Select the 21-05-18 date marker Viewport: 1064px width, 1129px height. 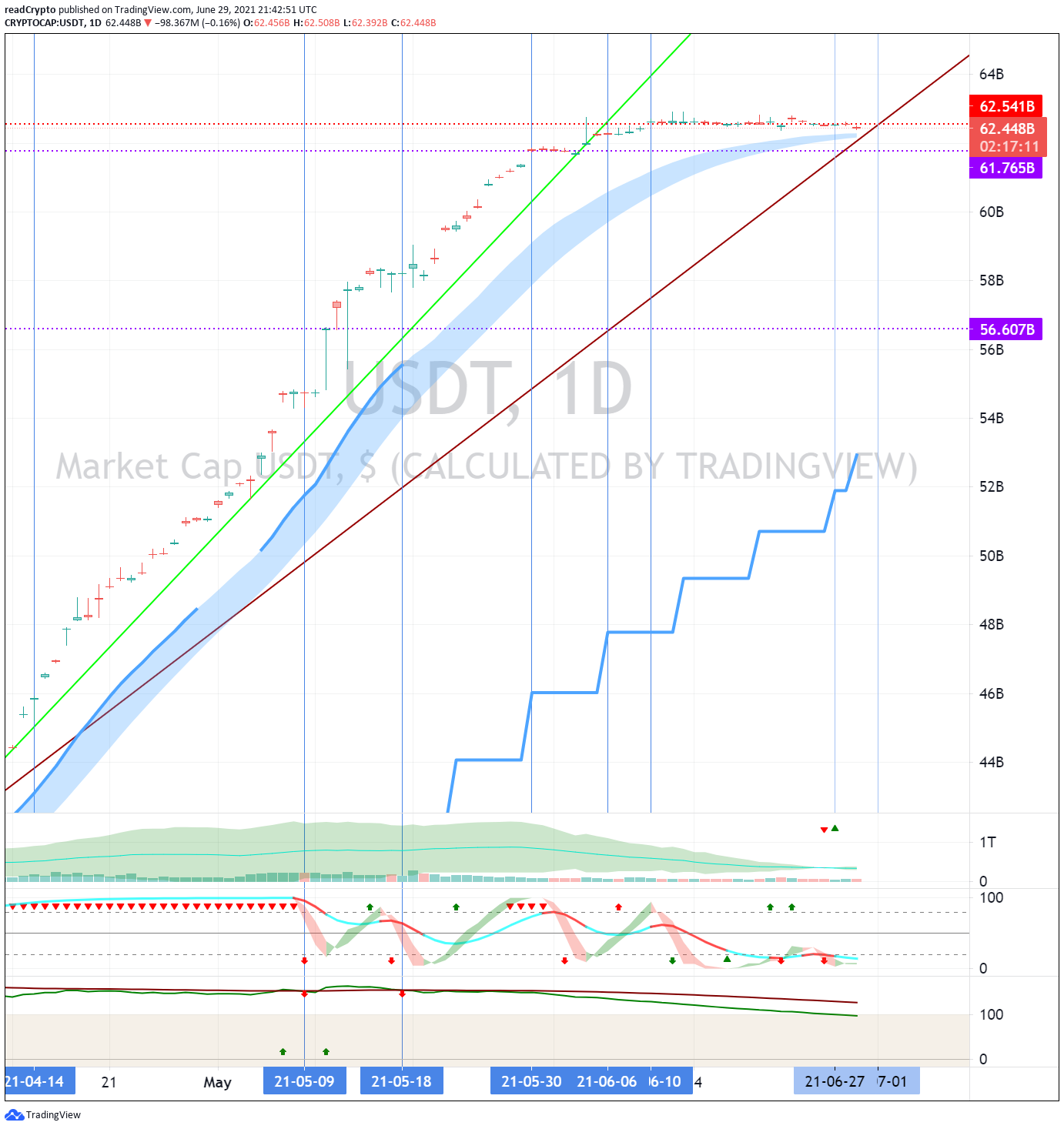[401, 1081]
